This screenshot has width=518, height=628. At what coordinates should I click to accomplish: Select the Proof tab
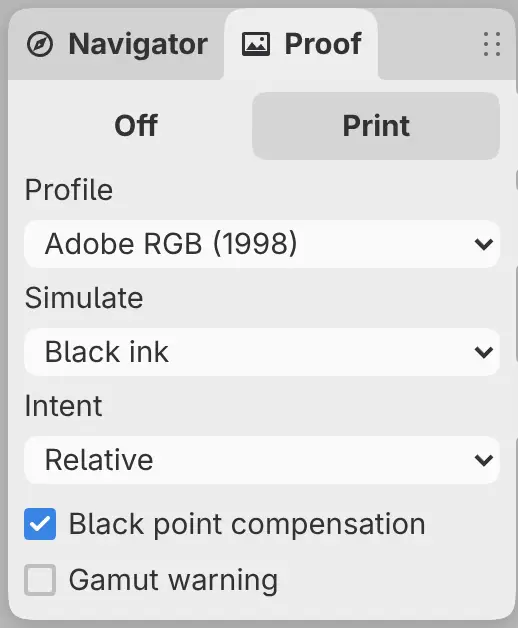[x=301, y=44]
